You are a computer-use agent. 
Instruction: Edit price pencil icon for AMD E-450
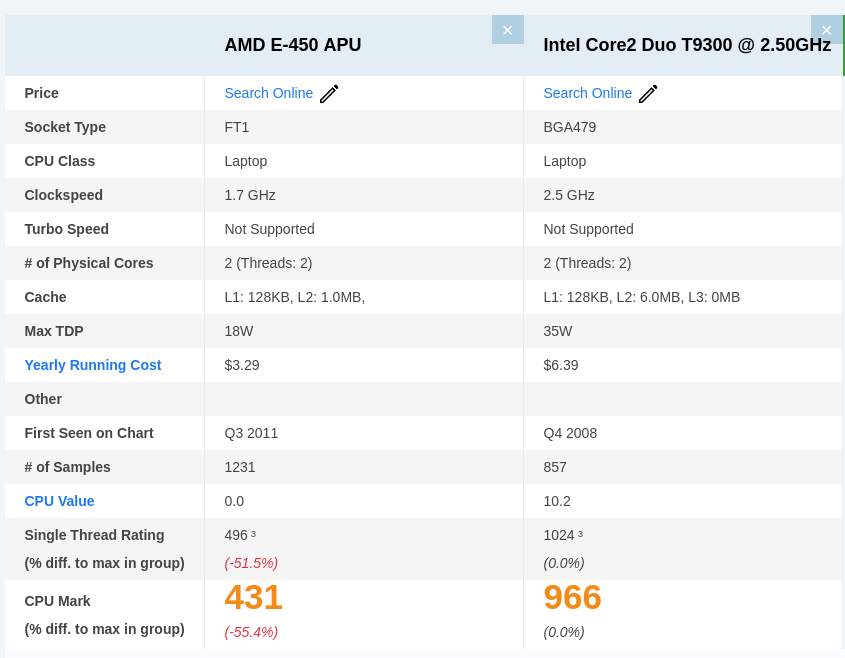click(329, 93)
